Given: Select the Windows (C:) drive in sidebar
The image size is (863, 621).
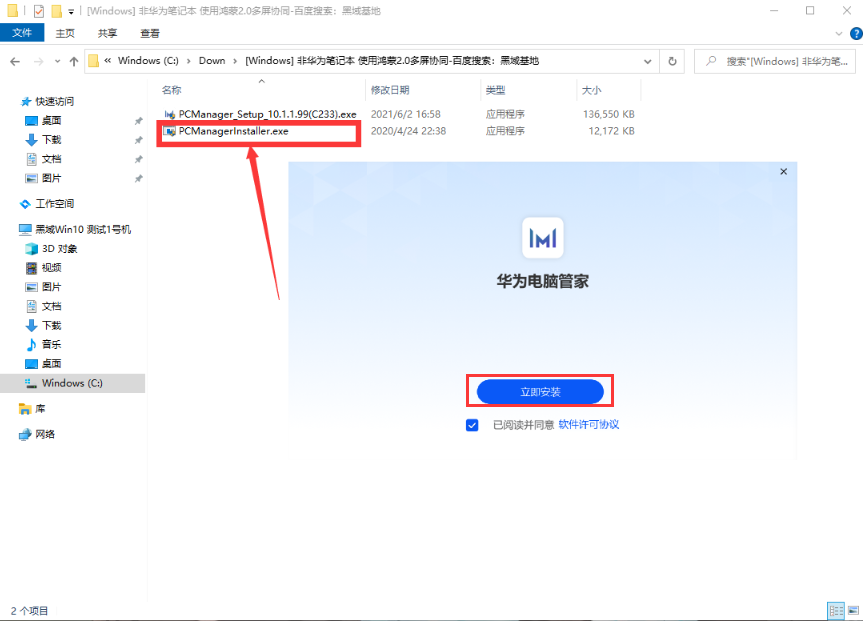Looking at the screenshot, I should (72, 383).
